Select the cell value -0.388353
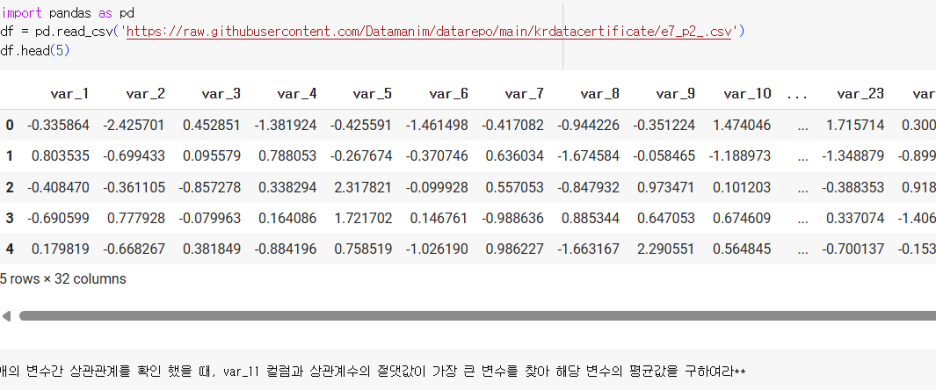The width and height of the screenshot is (936, 390). (852, 187)
